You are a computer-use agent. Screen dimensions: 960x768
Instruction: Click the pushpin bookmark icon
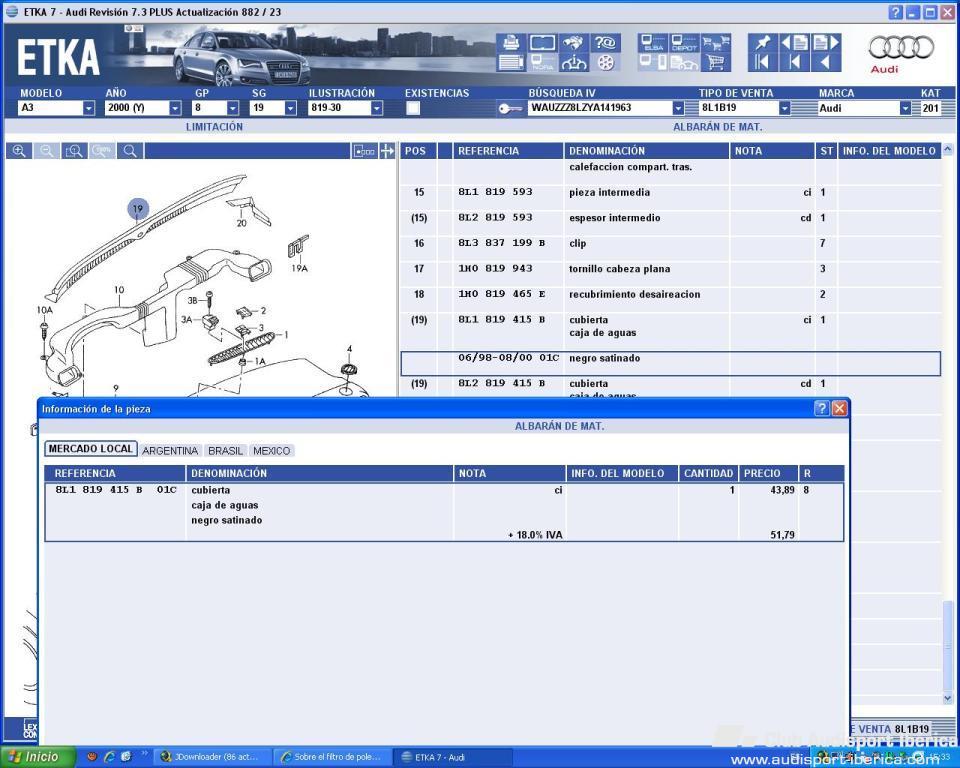pos(763,42)
